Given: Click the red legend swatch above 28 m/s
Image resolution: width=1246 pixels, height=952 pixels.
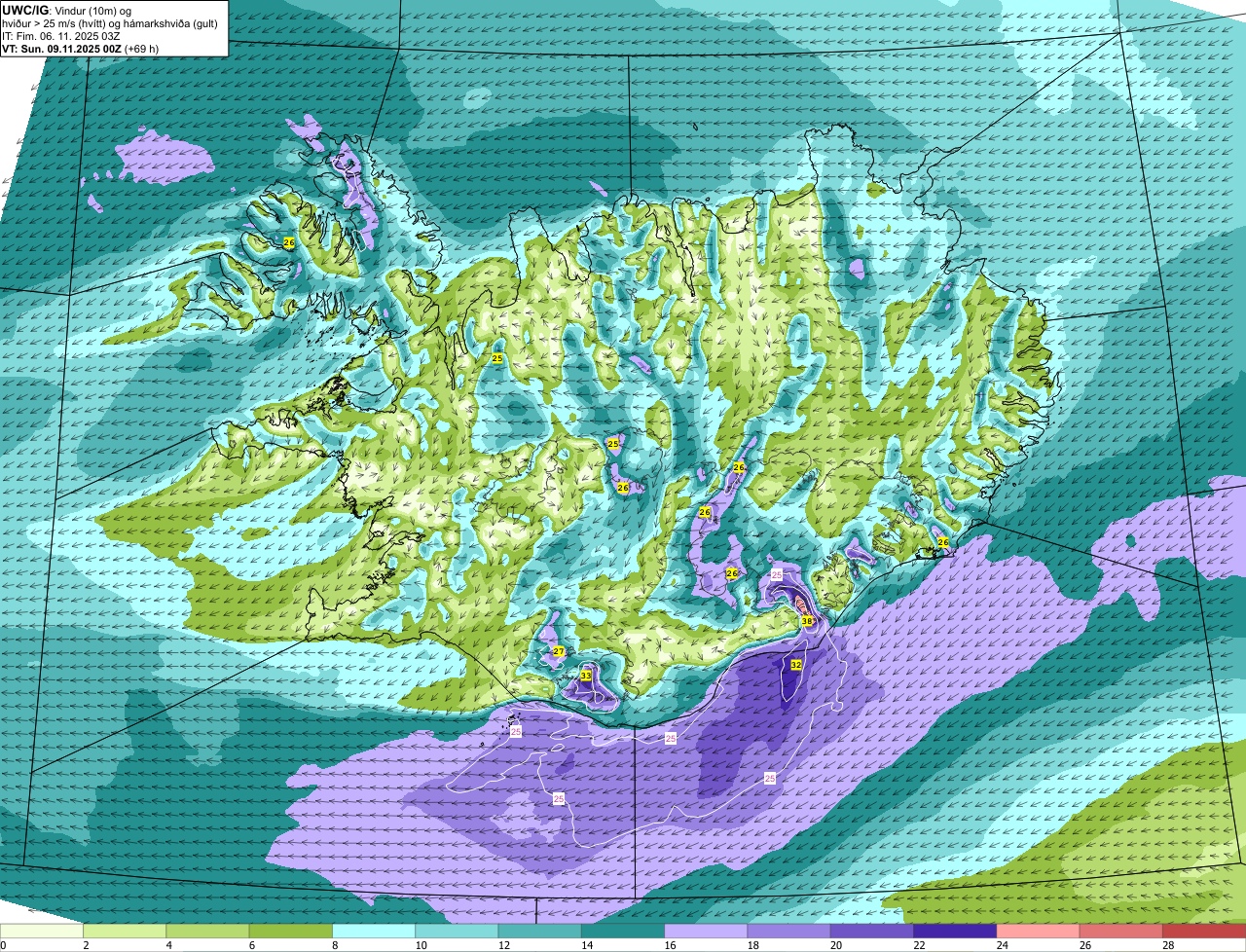Looking at the screenshot, I should click(x=1204, y=931).
